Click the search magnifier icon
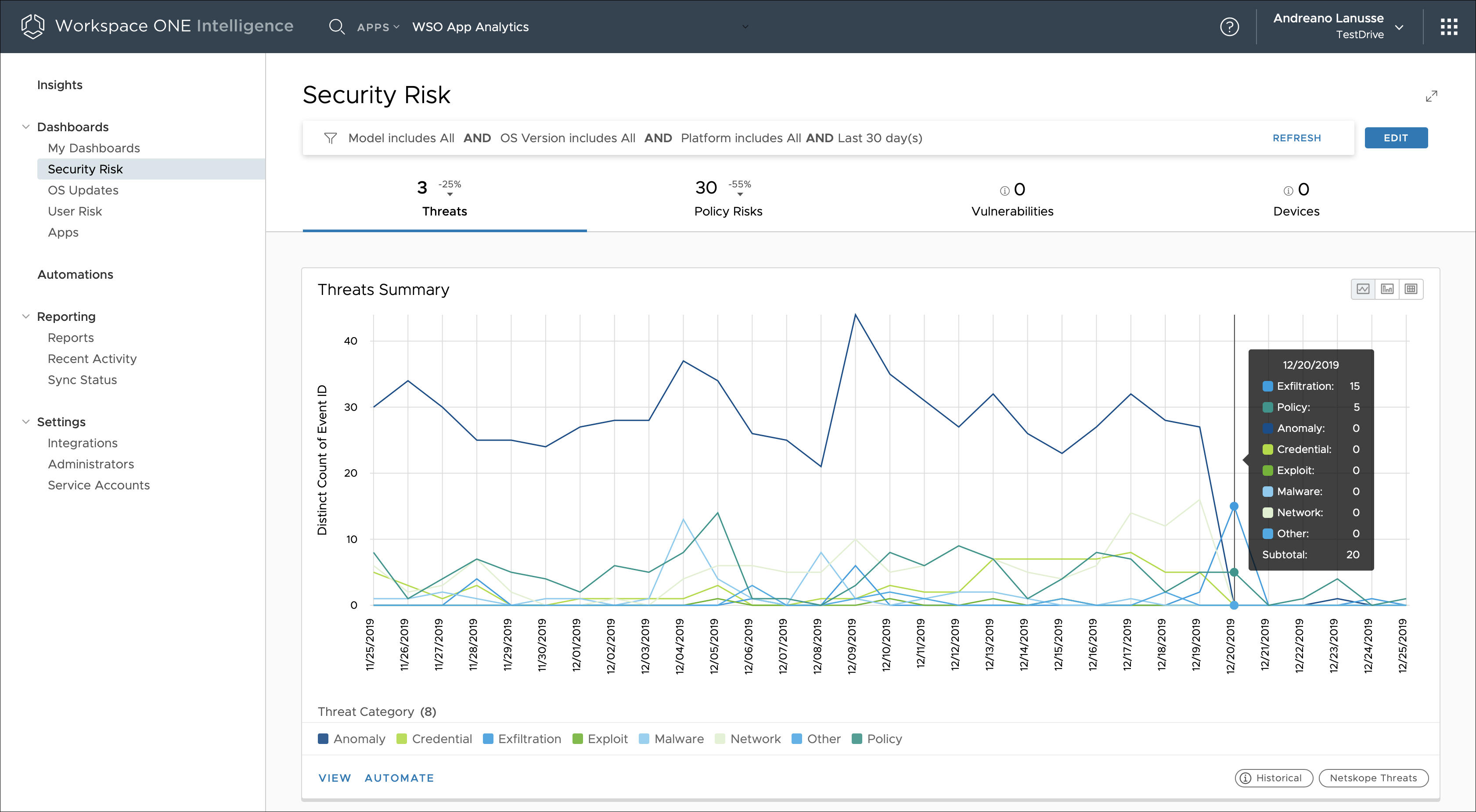The image size is (1476, 812). click(x=336, y=27)
